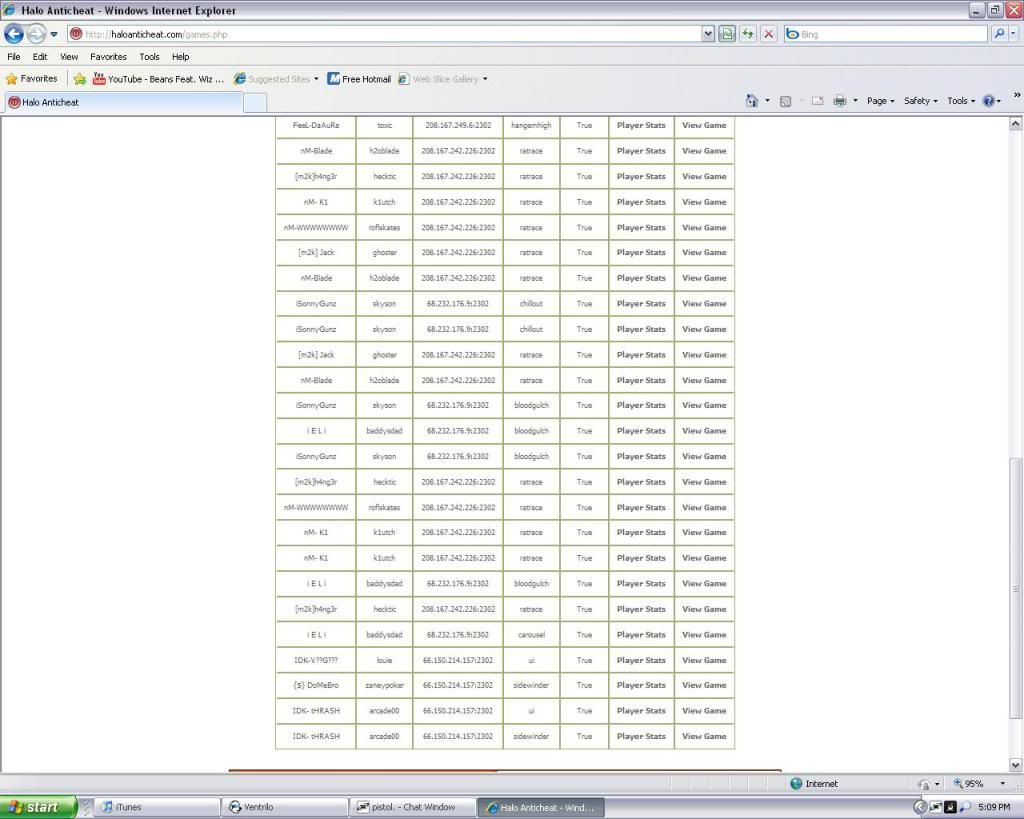Click the Home icon in command bar
Viewport: 1024px width, 819px height.
752,101
